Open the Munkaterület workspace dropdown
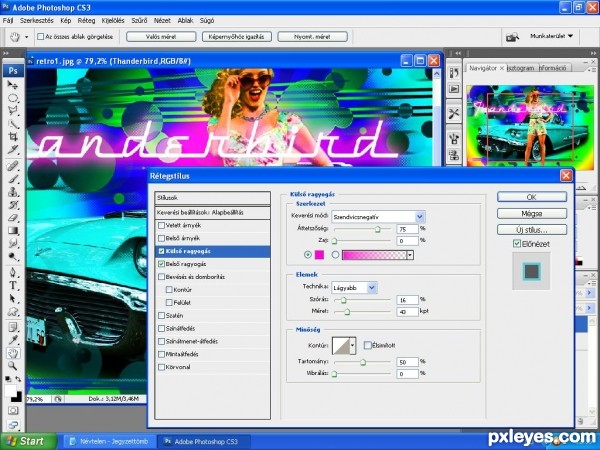Screen dimensions: 600x450 551,36
